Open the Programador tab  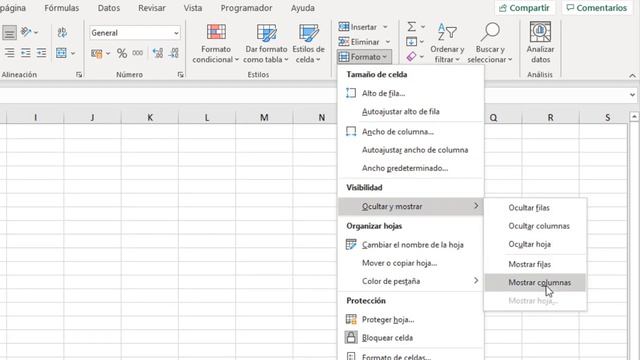click(246, 8)
